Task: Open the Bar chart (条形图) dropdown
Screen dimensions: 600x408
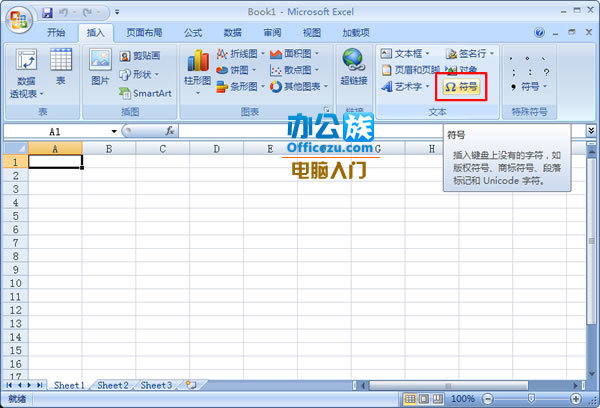Action: coord(240,86)
